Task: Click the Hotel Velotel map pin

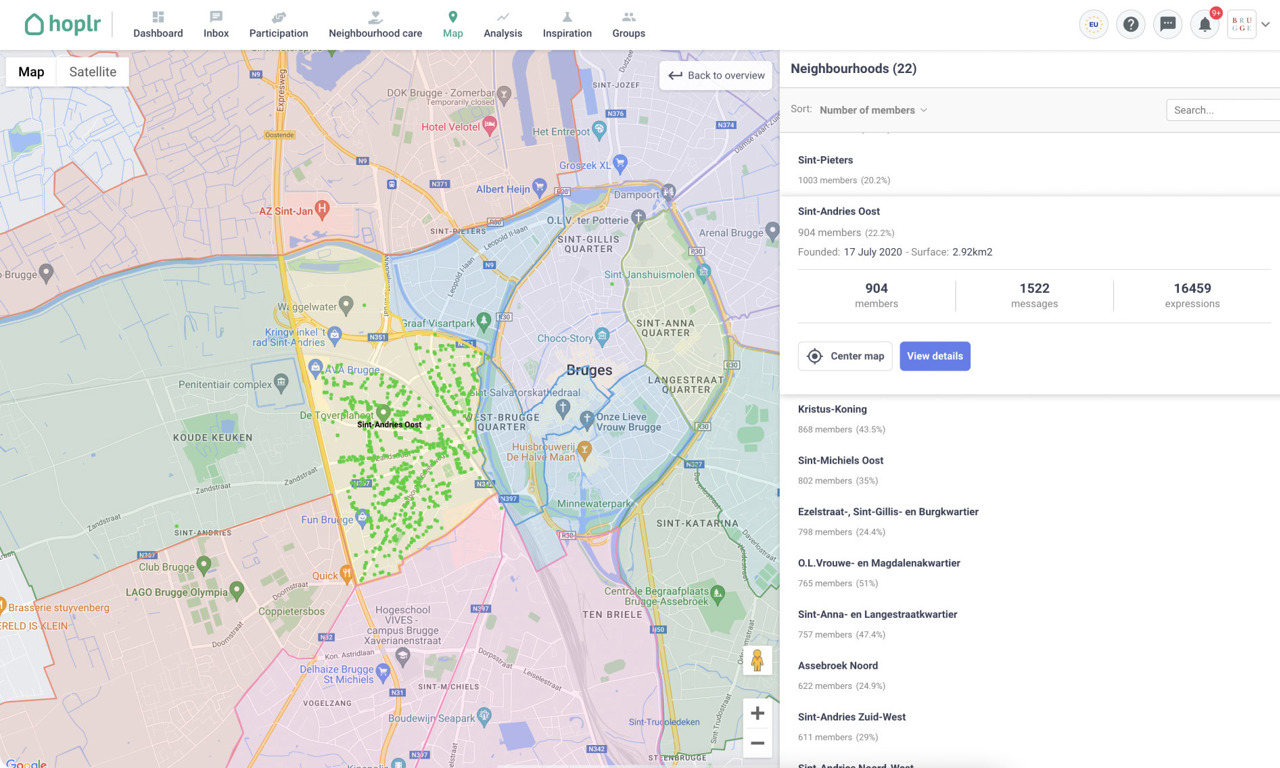Action: (490, 125)
